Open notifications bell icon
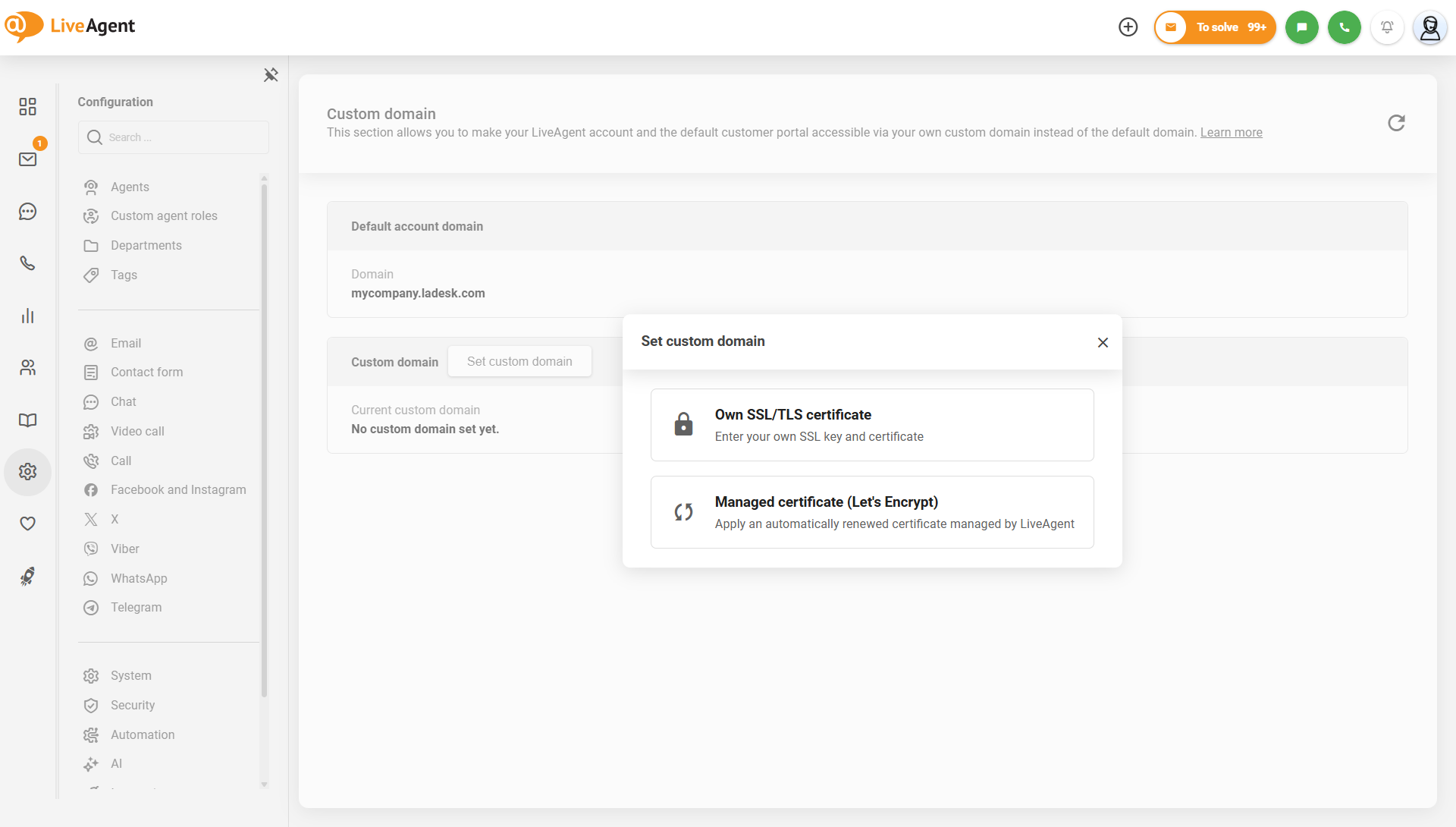 [x=1387, y=27]
